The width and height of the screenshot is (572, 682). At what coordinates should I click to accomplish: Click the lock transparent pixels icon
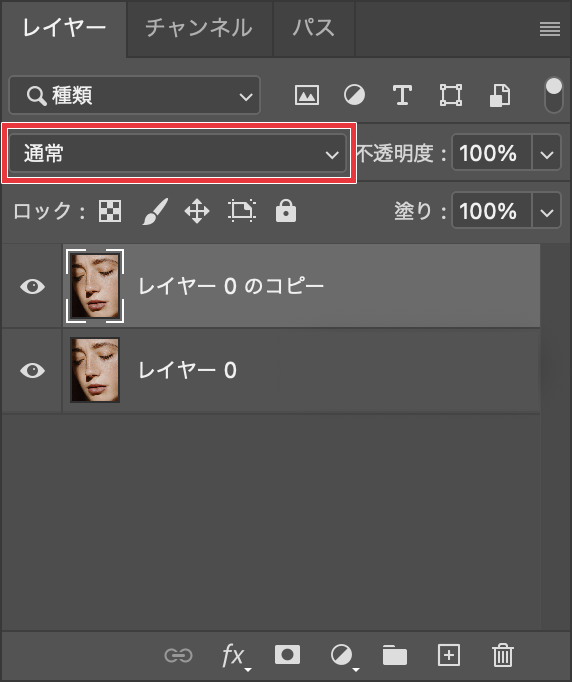[110, 211]
